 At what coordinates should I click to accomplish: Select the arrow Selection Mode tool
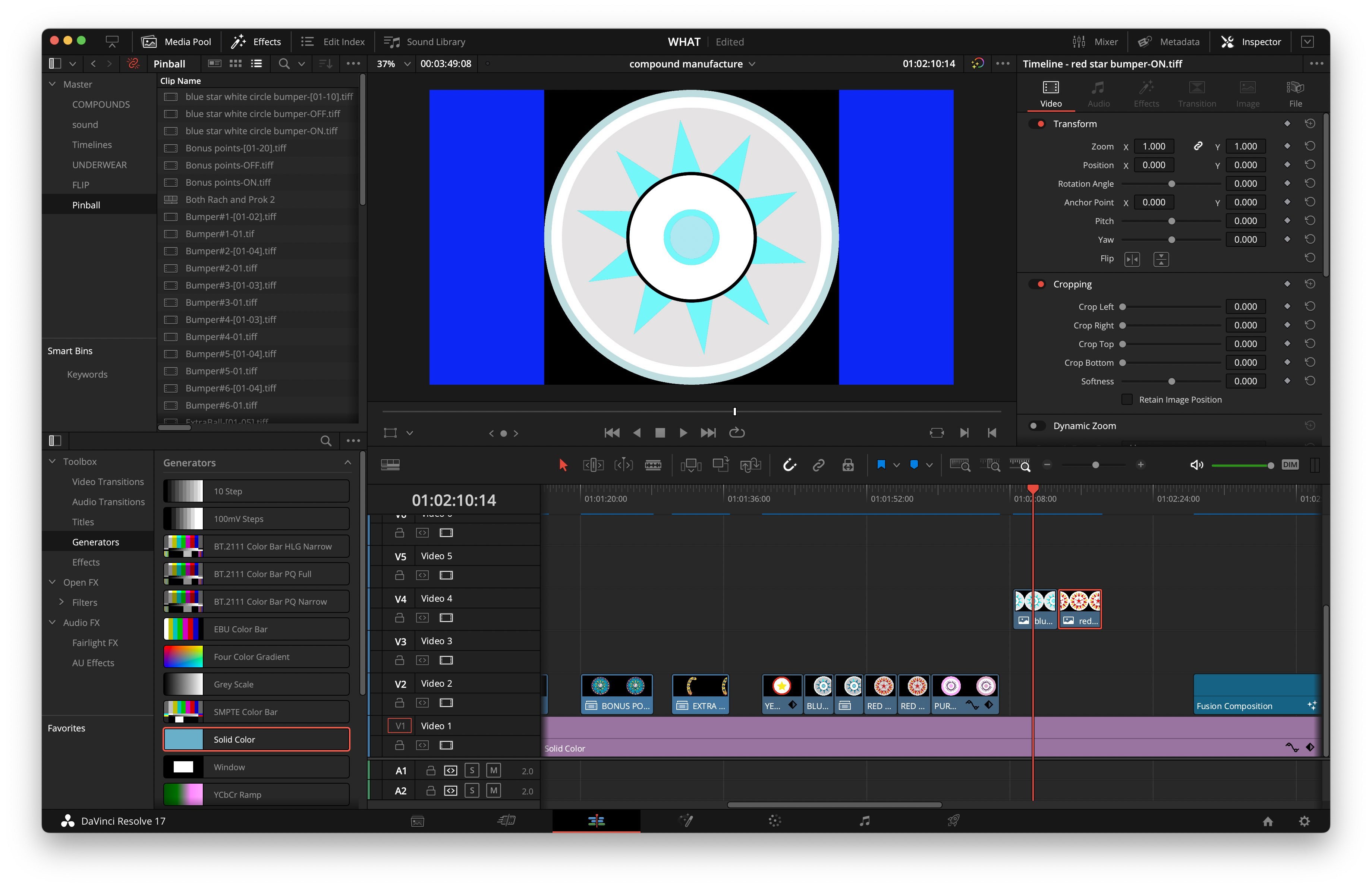(563, 465)
